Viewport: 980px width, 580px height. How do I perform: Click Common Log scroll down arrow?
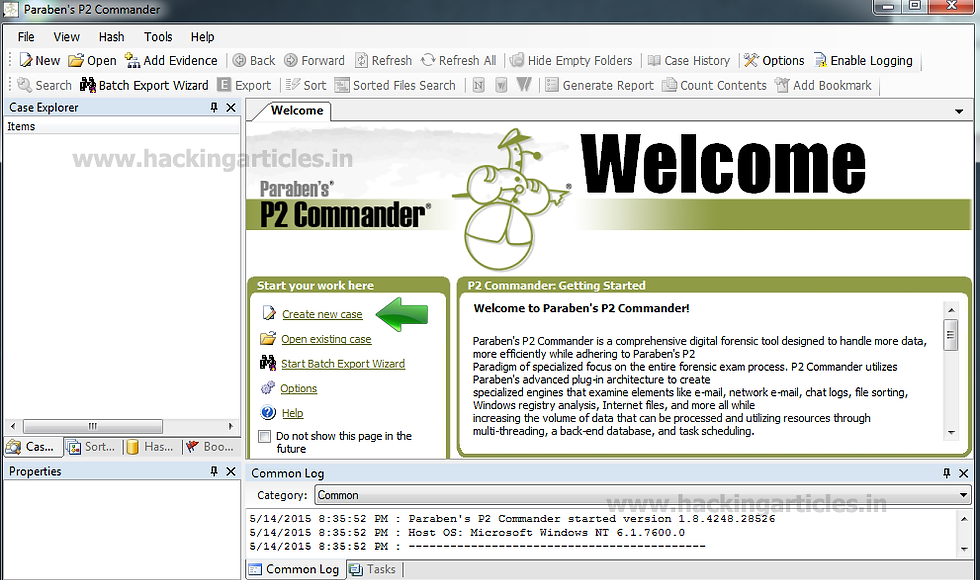tap(963, 549)
